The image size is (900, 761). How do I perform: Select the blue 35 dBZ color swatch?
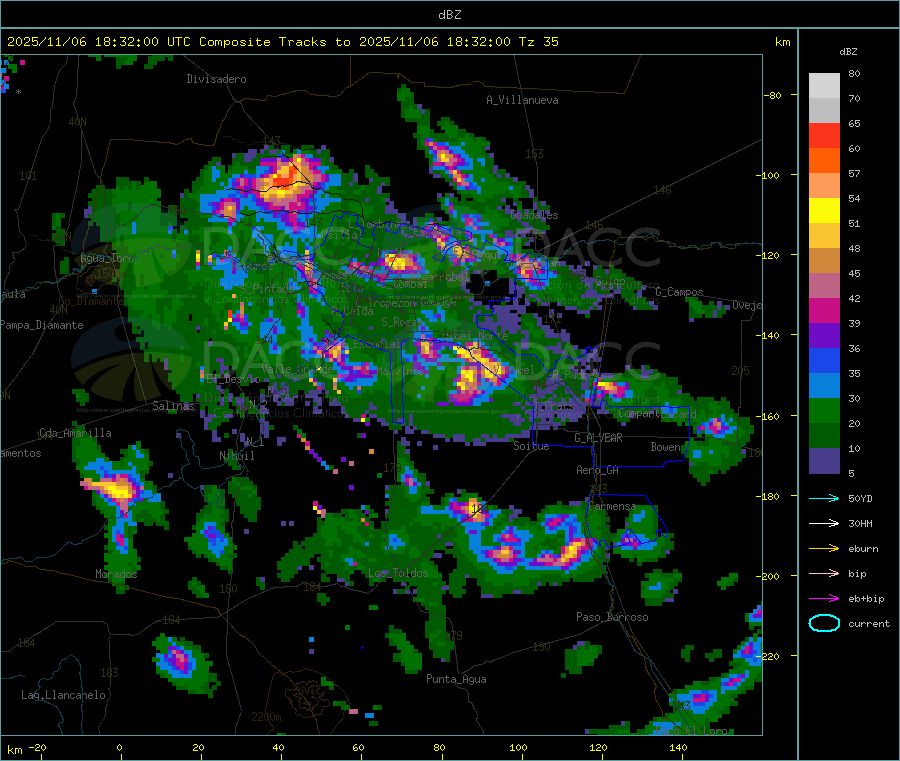824,360
